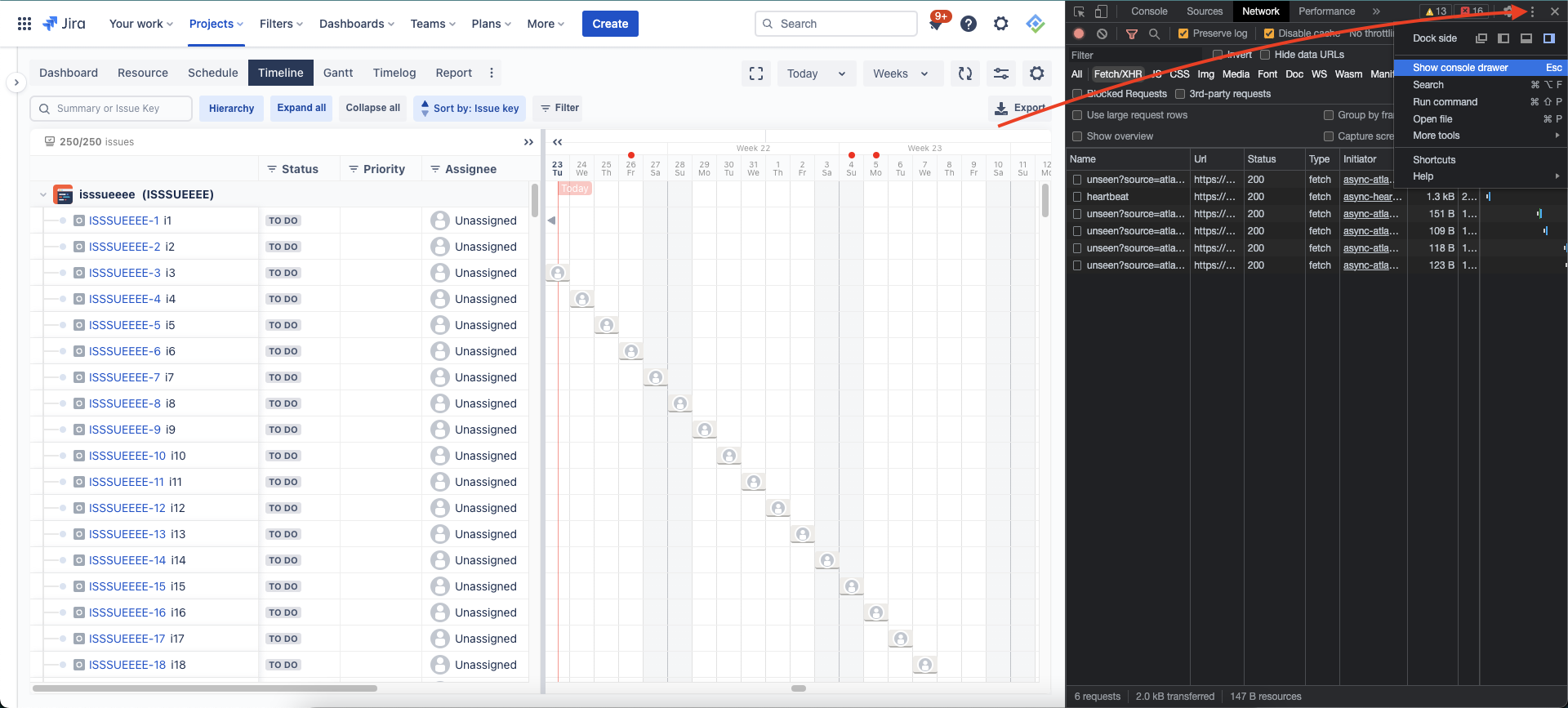Select Show console drawer menu item
Screen dimensions: 1568x708
click(1460, 68)
